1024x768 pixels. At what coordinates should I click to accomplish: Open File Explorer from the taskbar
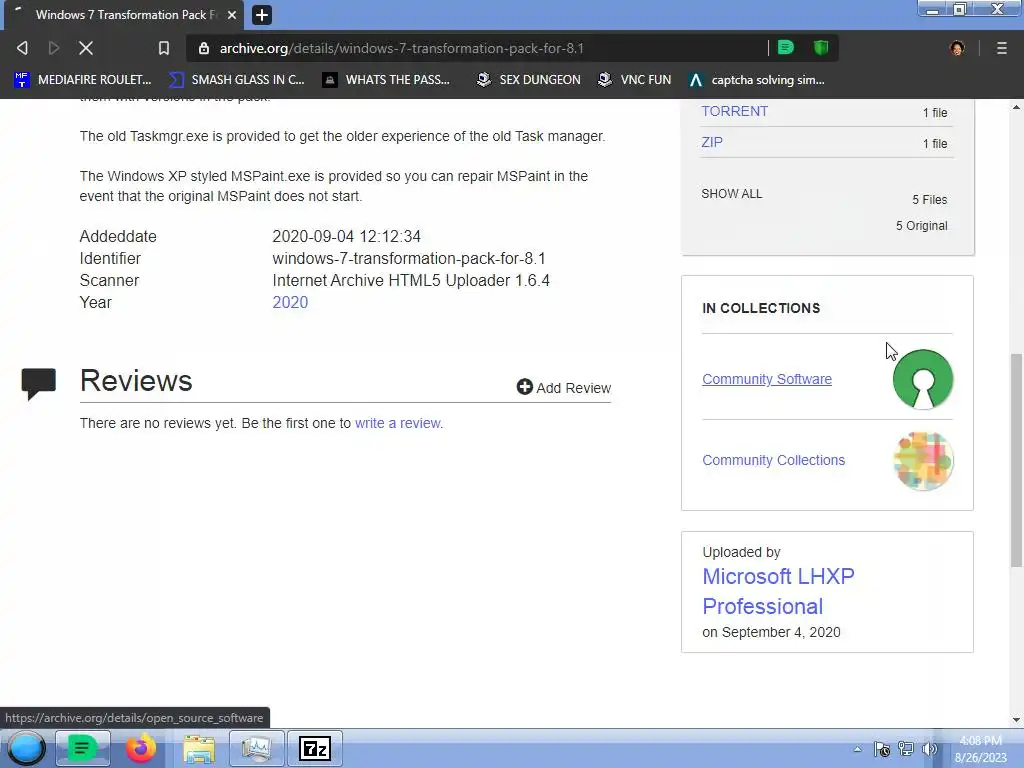(x=199, y=748)
